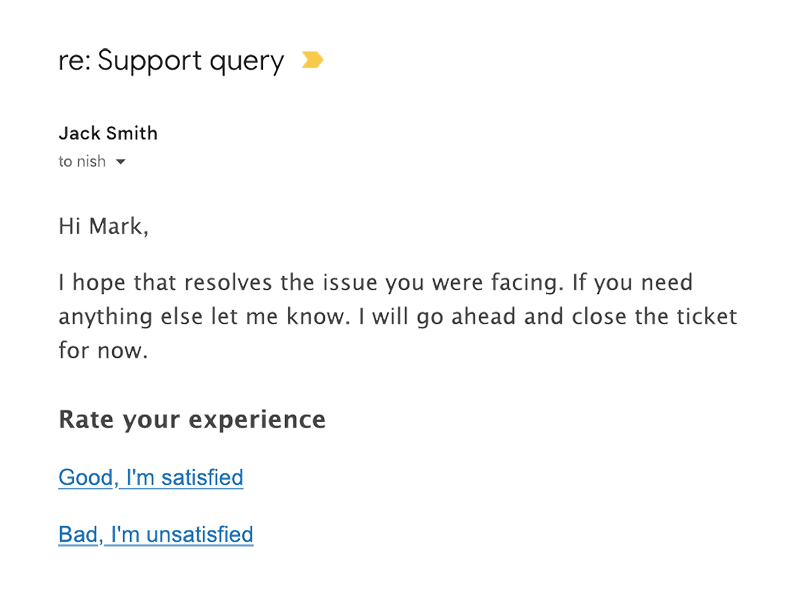Viewport: 800px width, 613px height.
Task: Click the word "Support" in the subject
Action: point(149,61)
